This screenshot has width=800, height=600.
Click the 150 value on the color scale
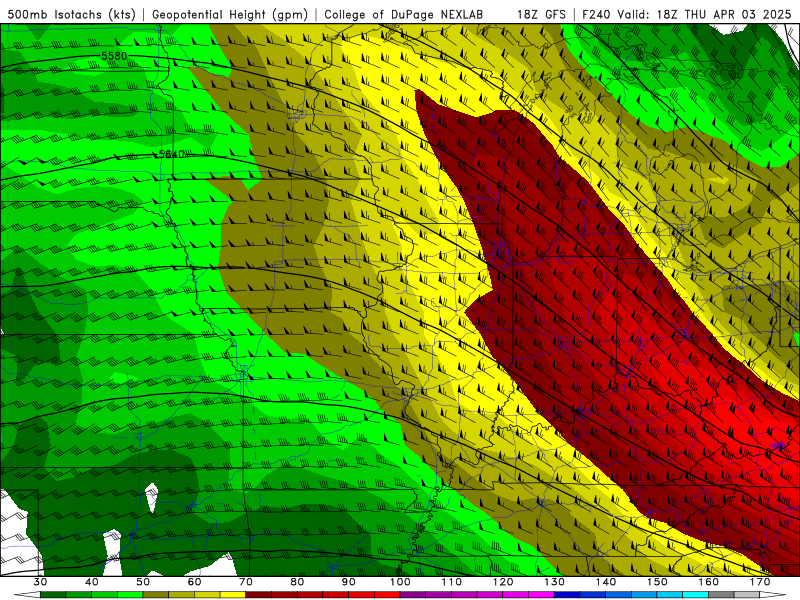click(x=658, y=582)
